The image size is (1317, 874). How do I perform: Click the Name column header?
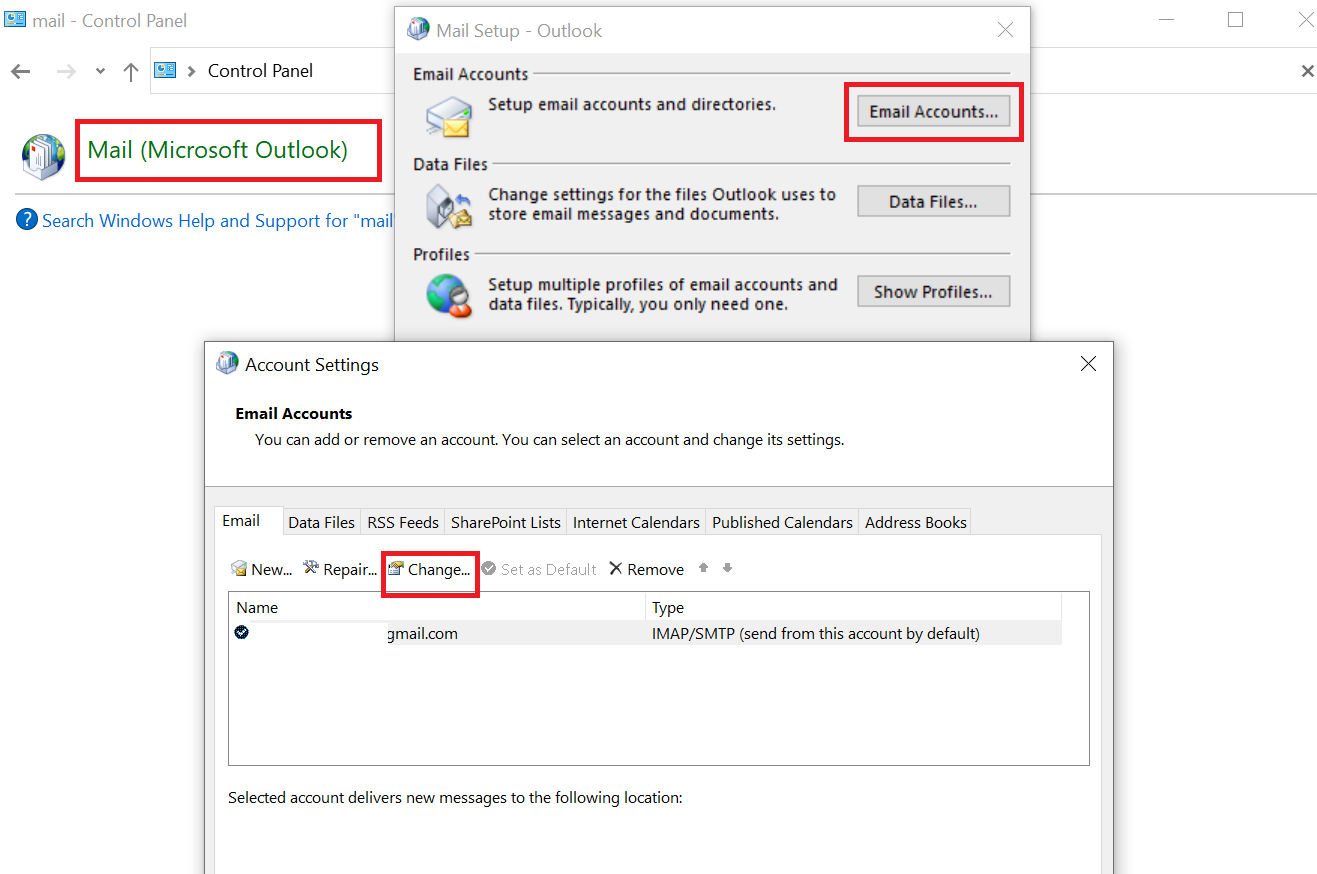[438, 607]
